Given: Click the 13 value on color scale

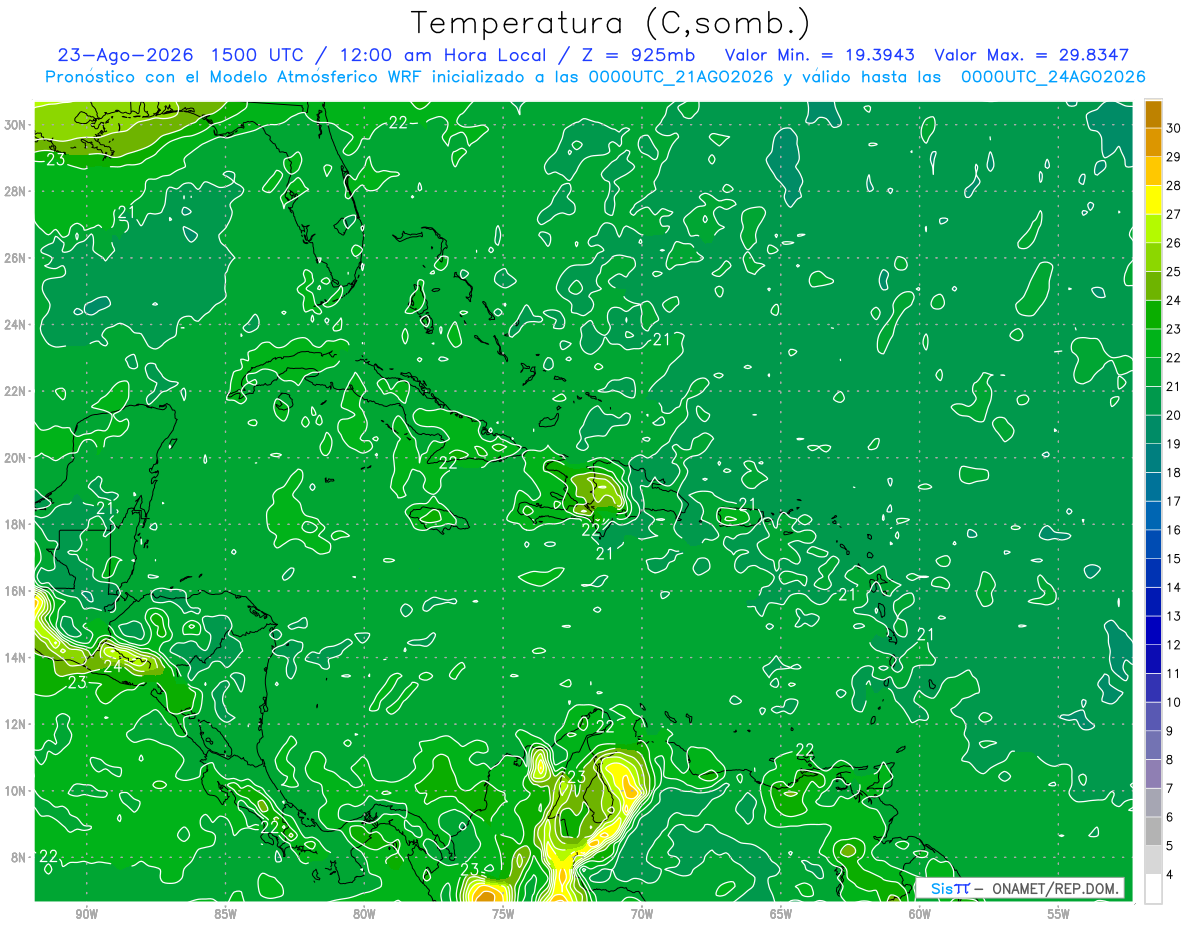Looking at the screenshot, I should pyautogui.click(x=1174, y=616).
